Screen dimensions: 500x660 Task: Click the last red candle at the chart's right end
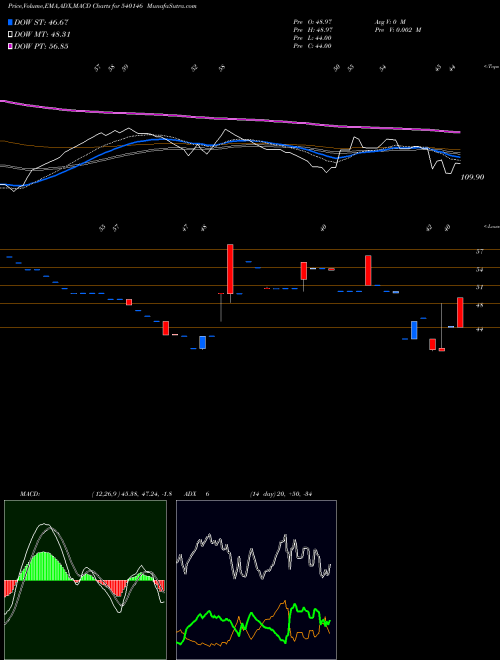point(460,312)
